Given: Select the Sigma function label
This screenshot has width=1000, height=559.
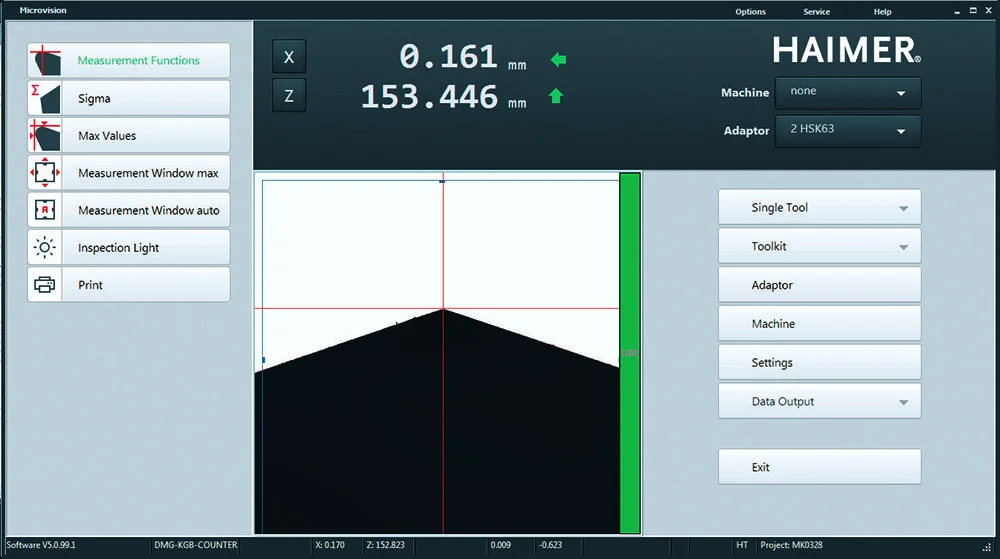Looking at the screenshot, I should [94, 99].
